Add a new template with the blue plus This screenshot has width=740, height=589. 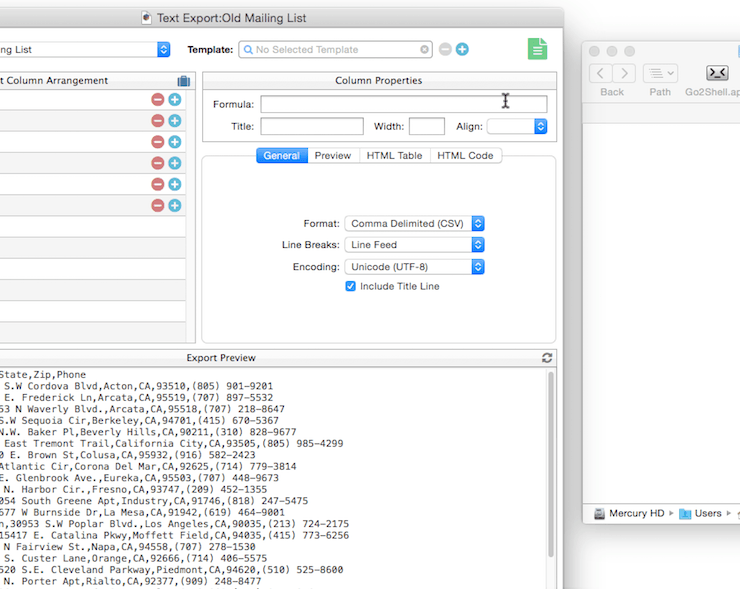462,49
